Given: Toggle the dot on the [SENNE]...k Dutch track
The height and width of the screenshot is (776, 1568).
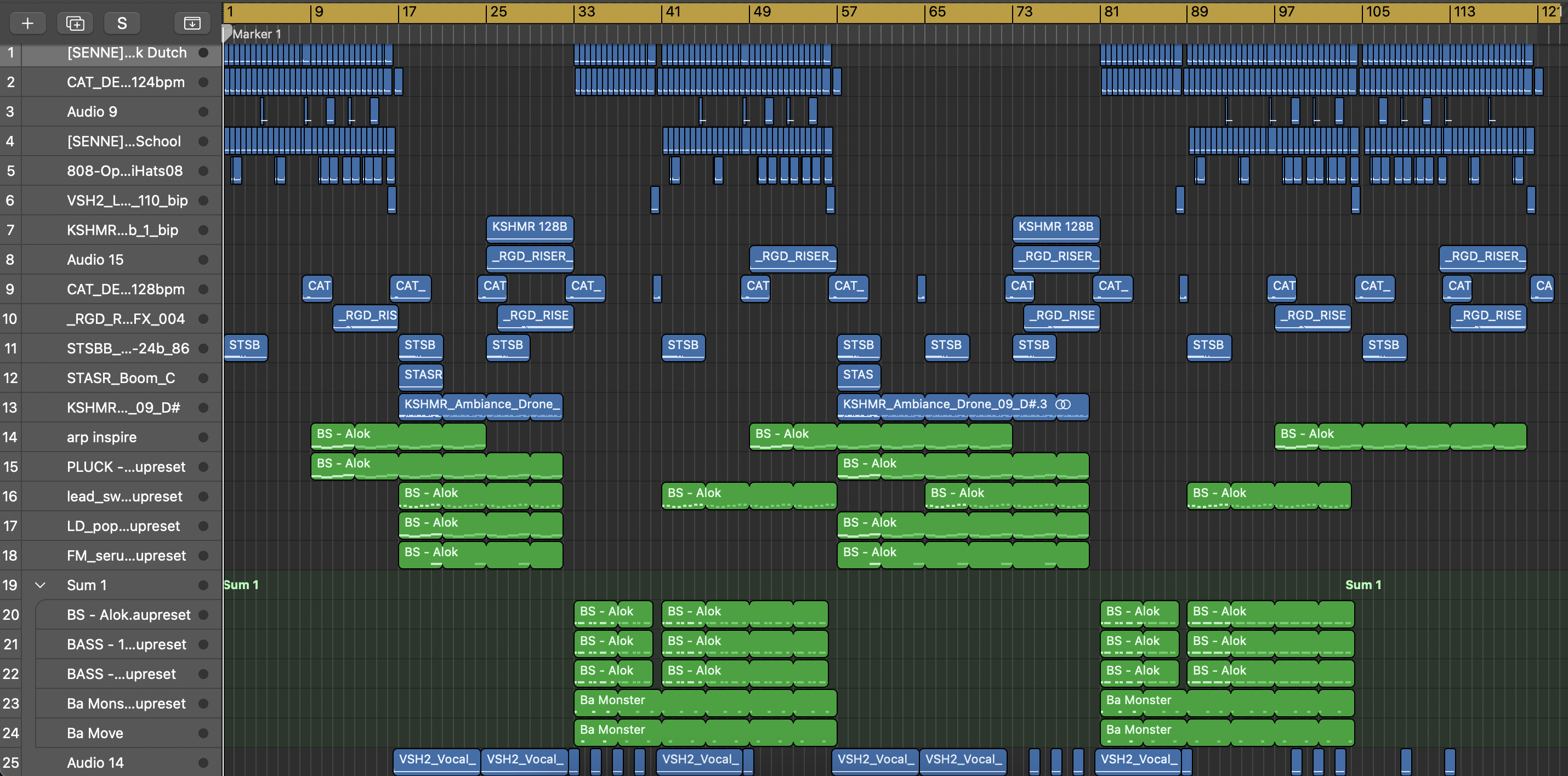Looking at the screenshot, I should click(203, 53).
